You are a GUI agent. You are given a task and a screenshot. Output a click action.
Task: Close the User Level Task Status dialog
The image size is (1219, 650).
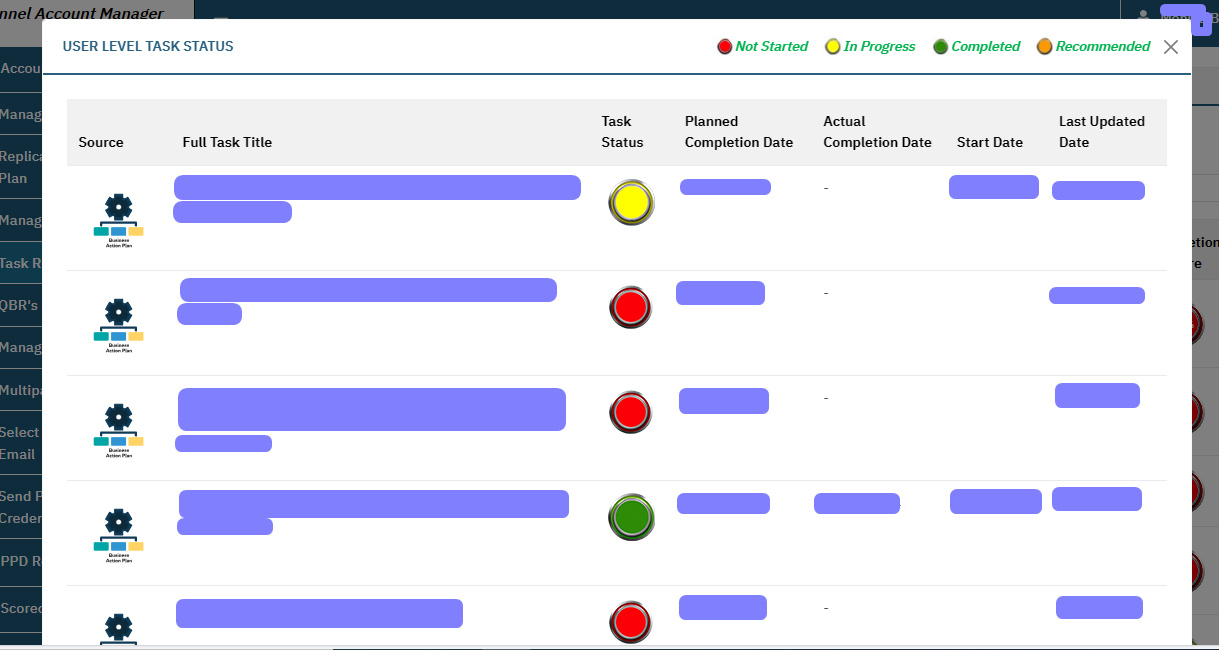pos(1171,47)
